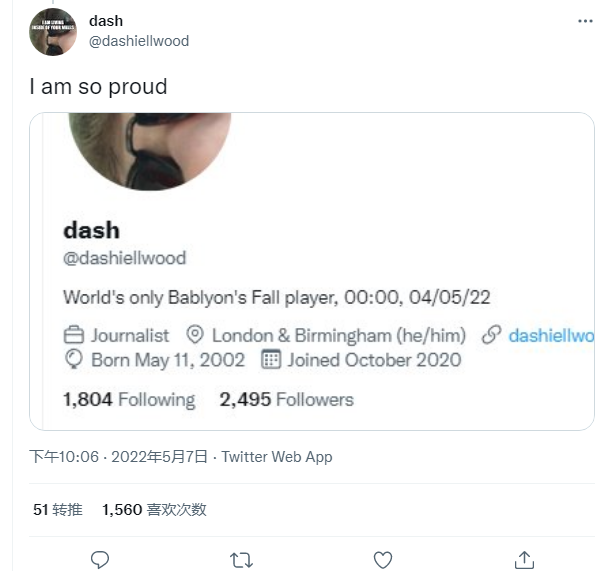
Task: Click the location pin icon in image
Action: pyautogui.click(x=195, y=334)
